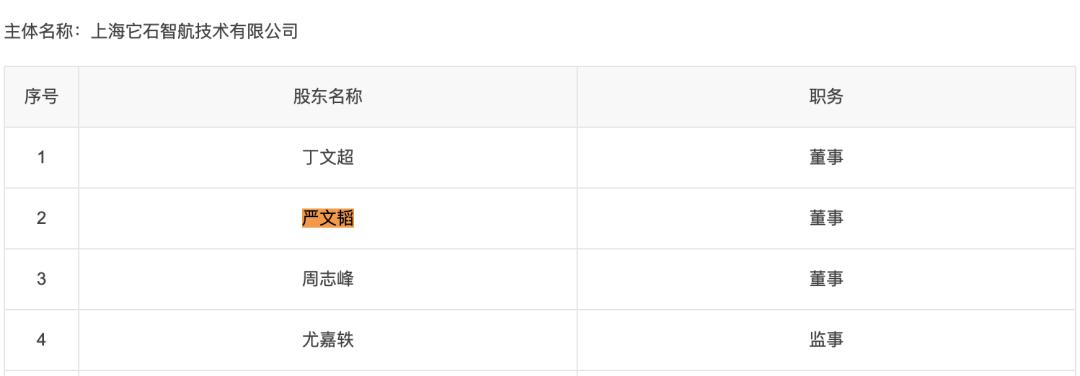
Task: Click the character 轶 in 尤嘉轶
Action: click(346, 340)
